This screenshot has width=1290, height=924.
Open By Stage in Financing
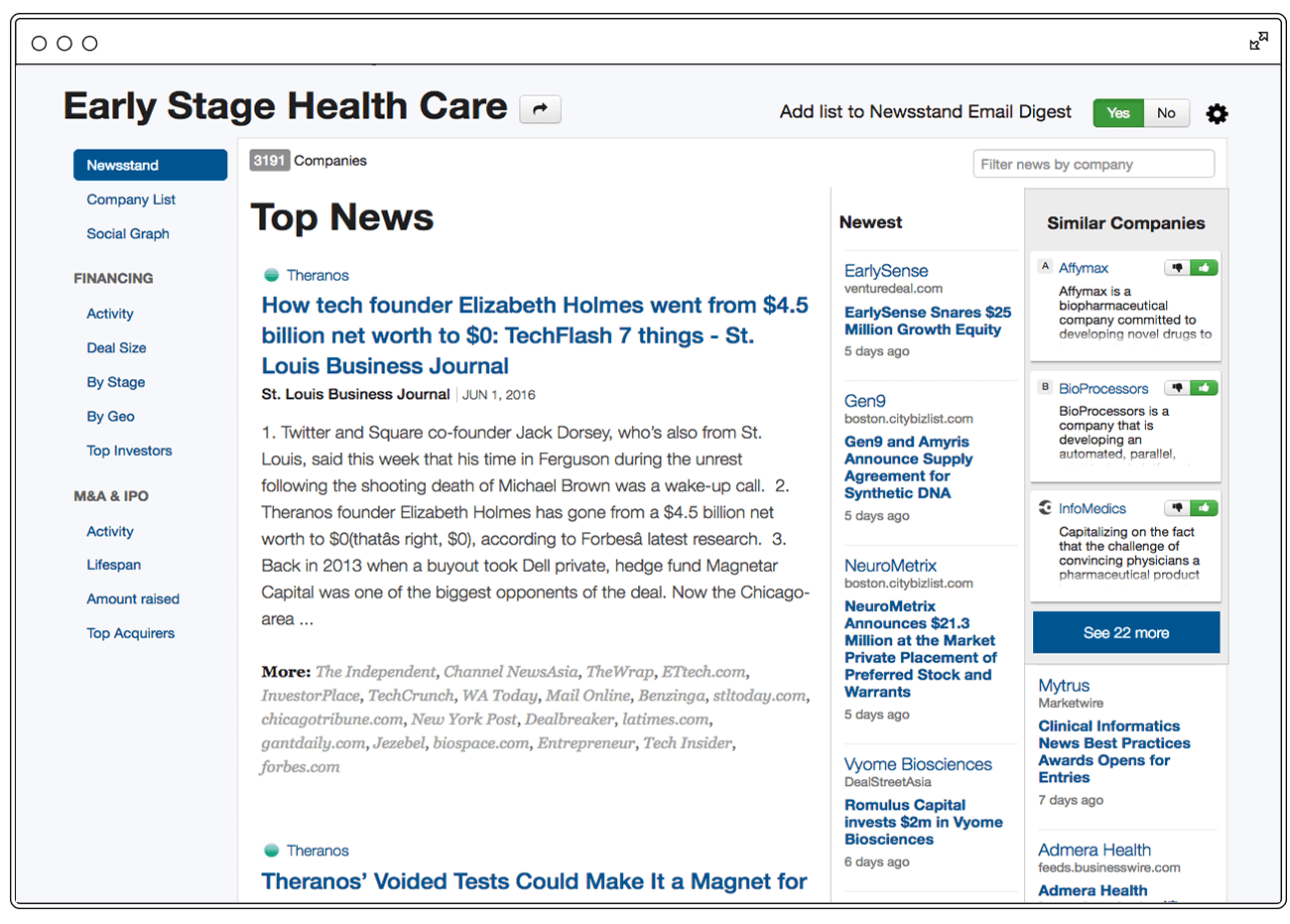click(116, 382)
